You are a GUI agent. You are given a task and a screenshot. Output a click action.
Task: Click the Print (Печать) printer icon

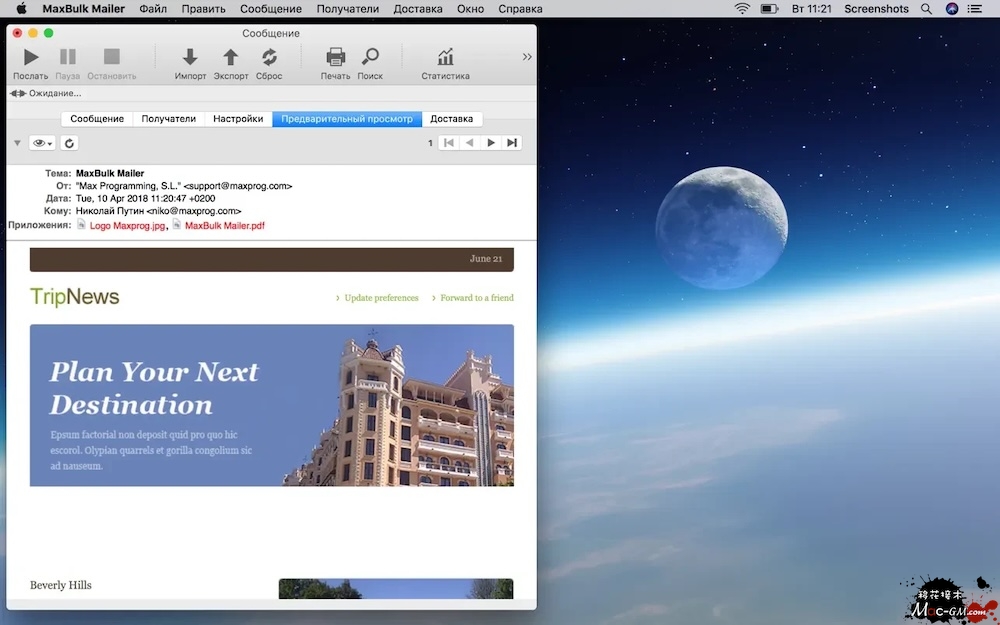tap(336, 58)
